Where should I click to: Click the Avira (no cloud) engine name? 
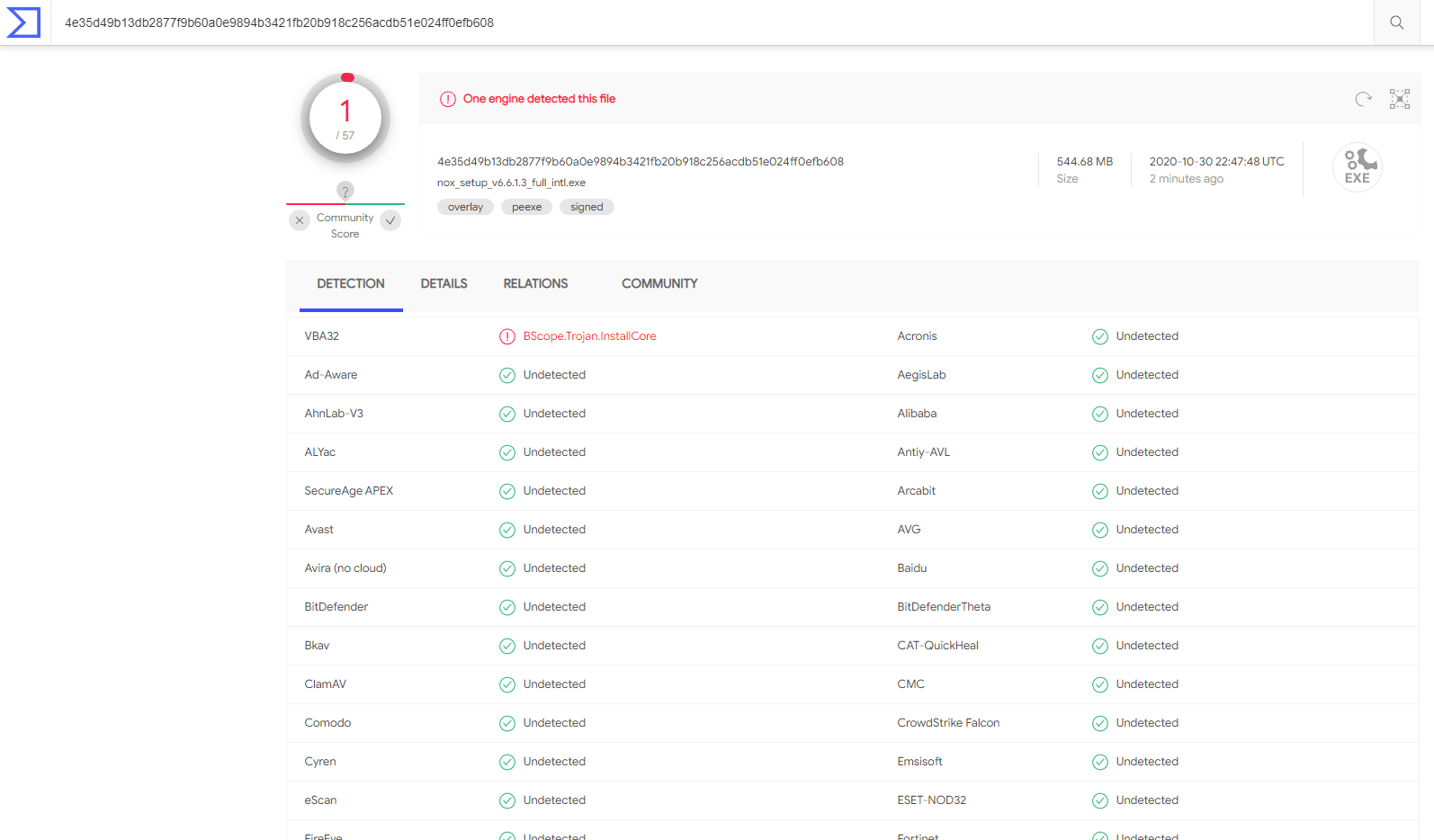[345, 568]
